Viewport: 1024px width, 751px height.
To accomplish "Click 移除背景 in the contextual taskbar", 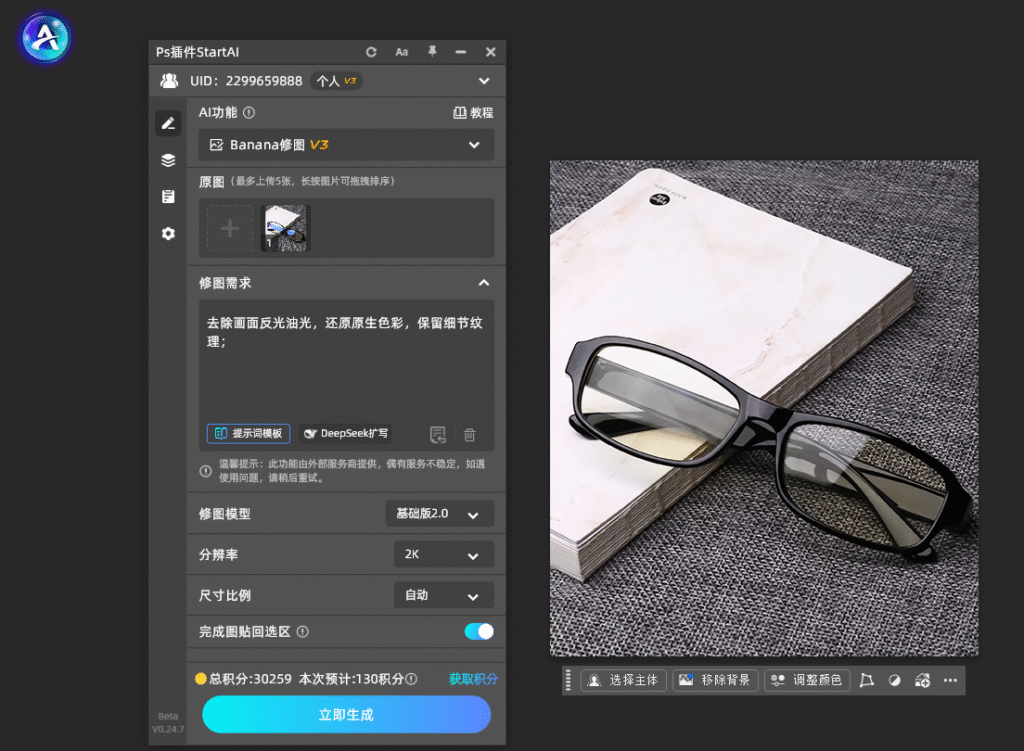I will 716,680.
